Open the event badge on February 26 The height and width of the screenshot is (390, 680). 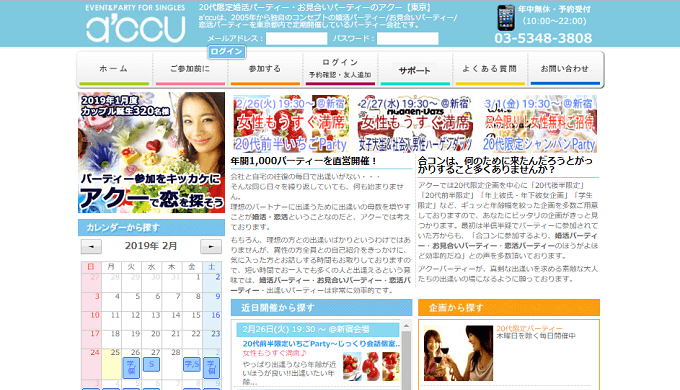click(x=131, y=367)
